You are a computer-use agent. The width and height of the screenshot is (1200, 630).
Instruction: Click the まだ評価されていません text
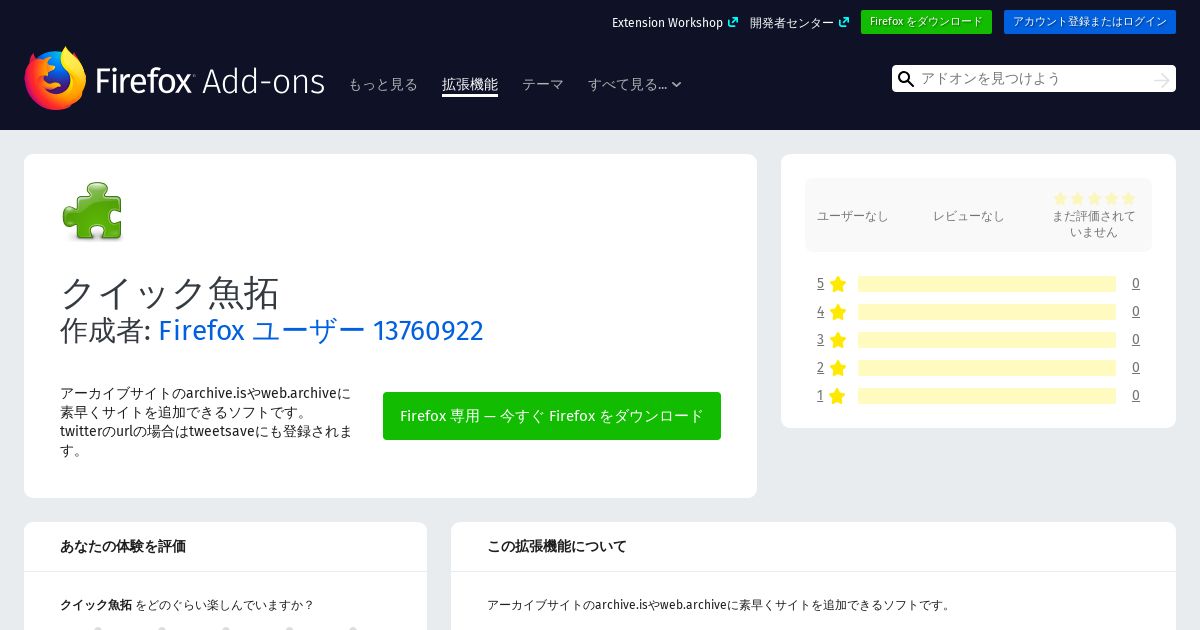pyautogui.click(x=1094, y=224)
